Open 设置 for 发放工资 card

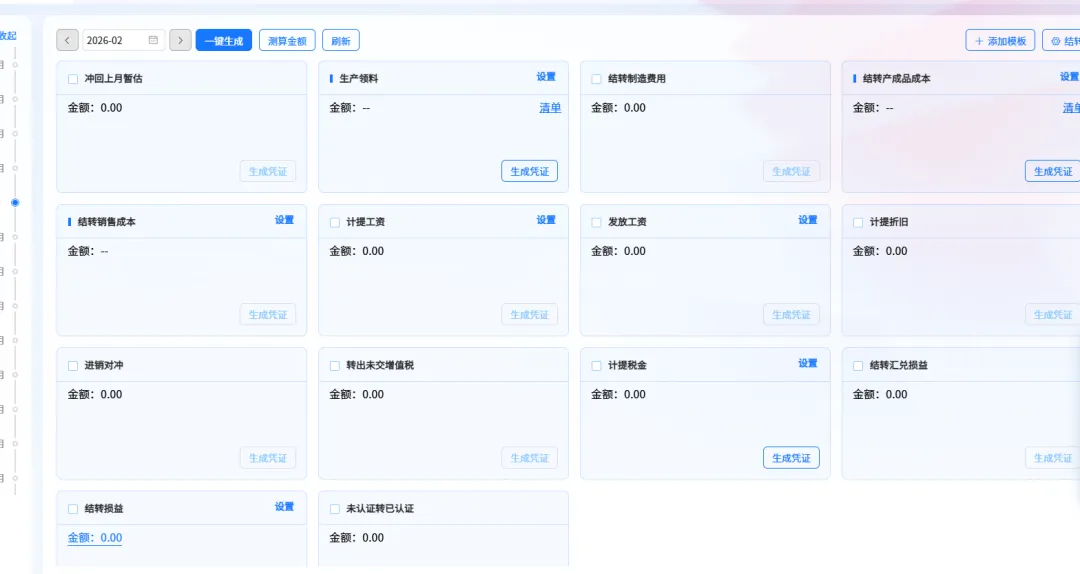pos(808,220)
